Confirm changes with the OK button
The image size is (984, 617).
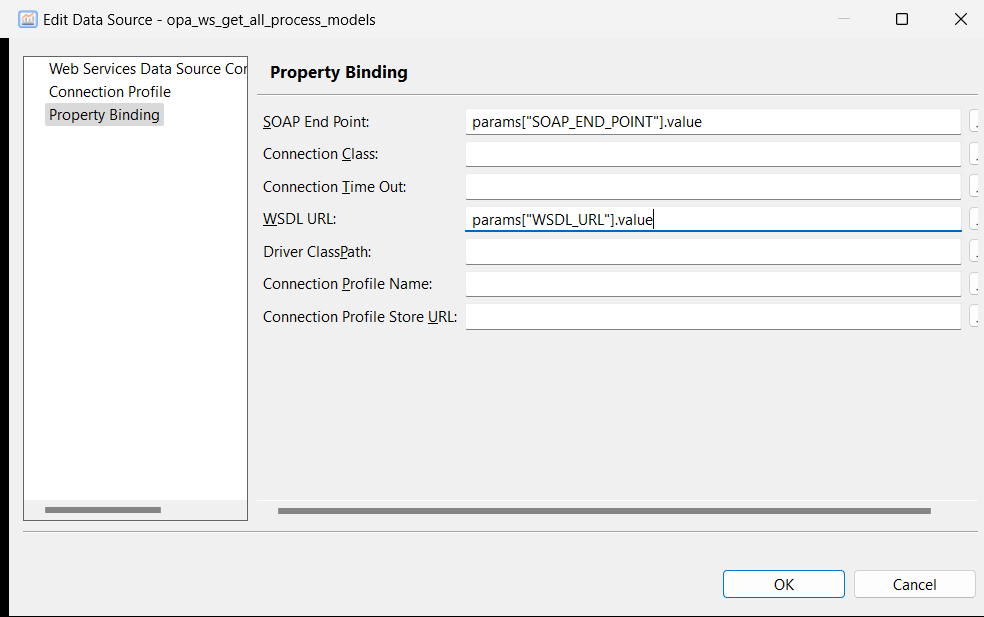[x=784, y=584]
